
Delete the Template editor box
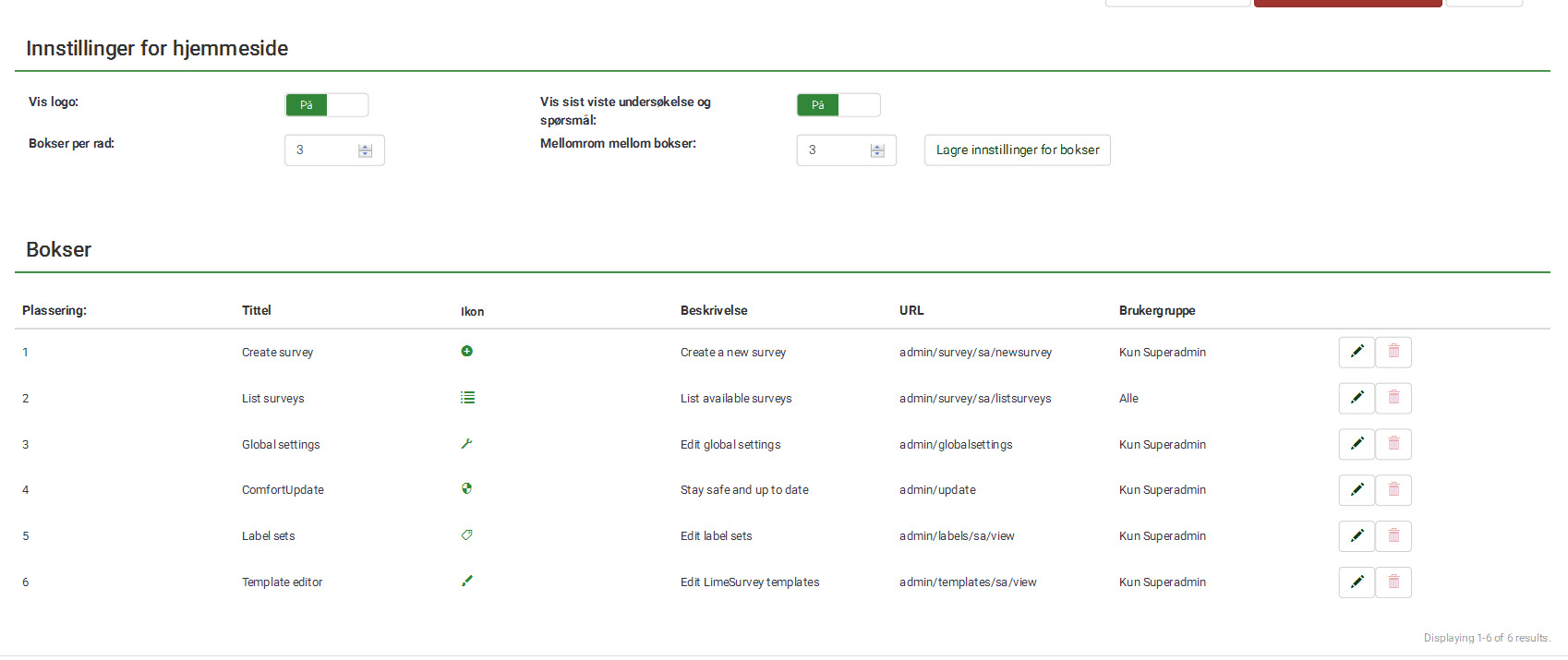tap(1393, 582)
